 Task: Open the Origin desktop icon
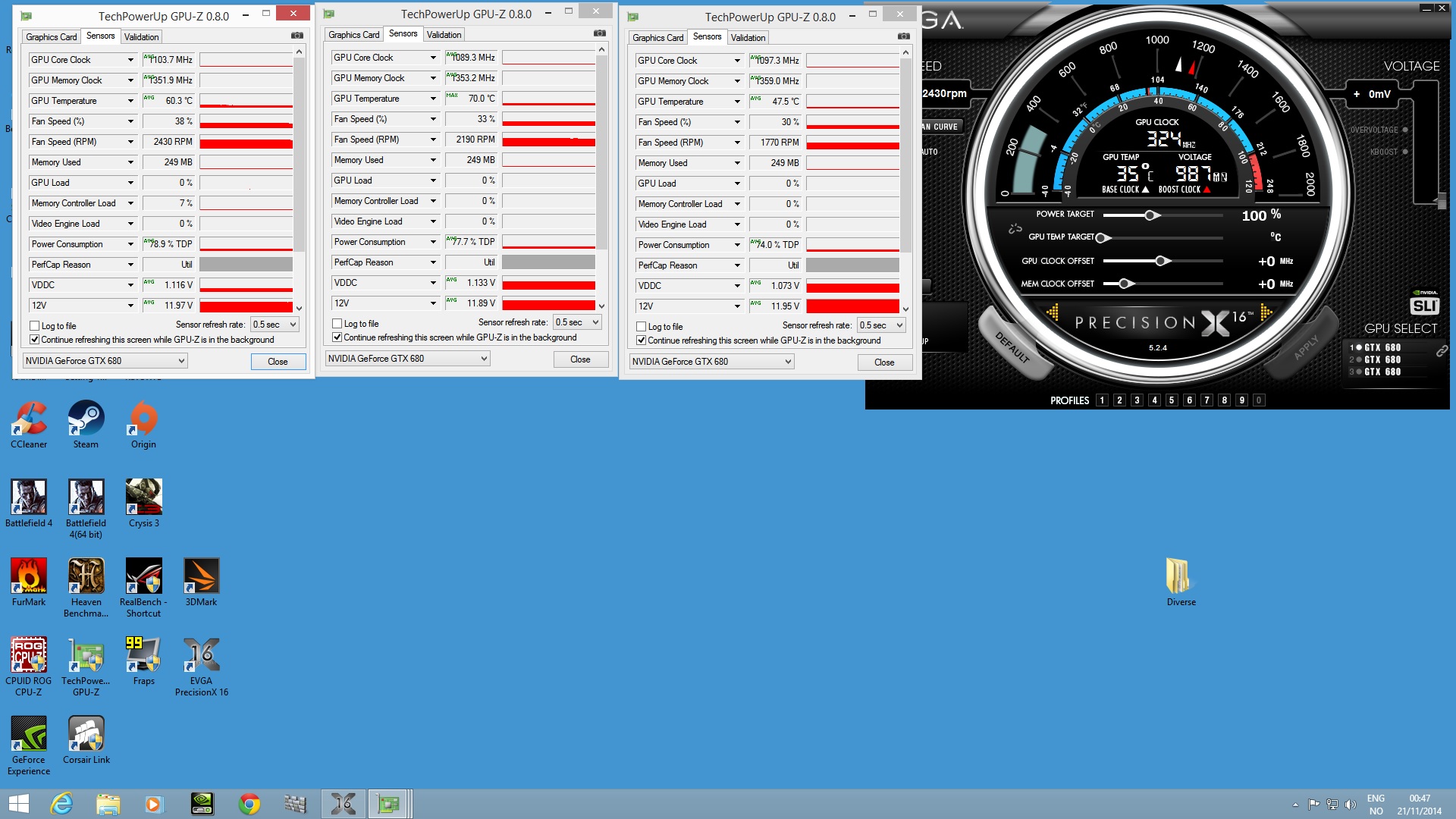tap(143, 425)
